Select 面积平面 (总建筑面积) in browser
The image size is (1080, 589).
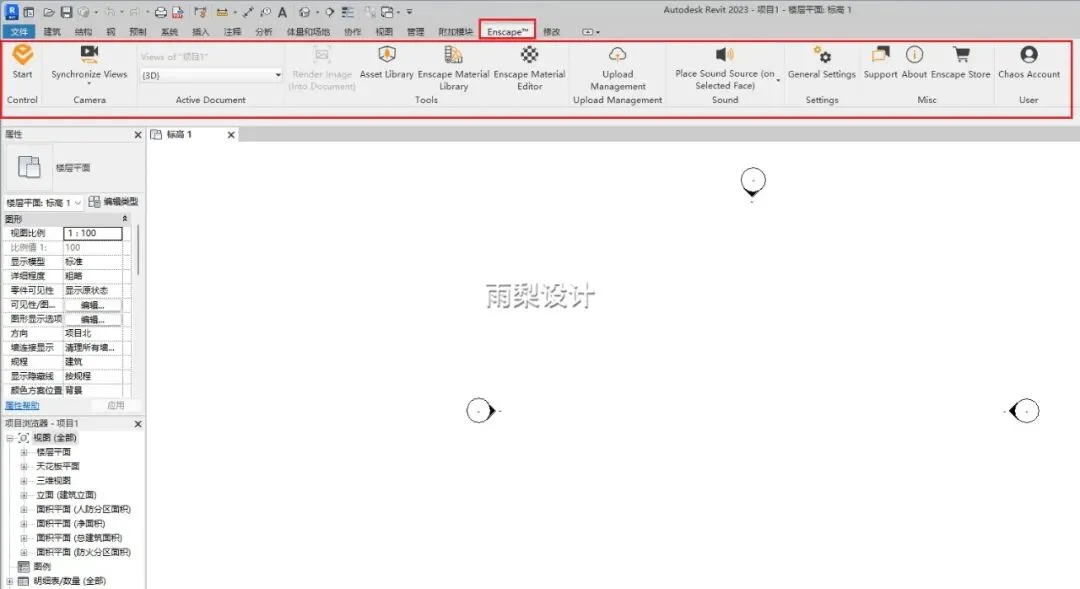79,538
